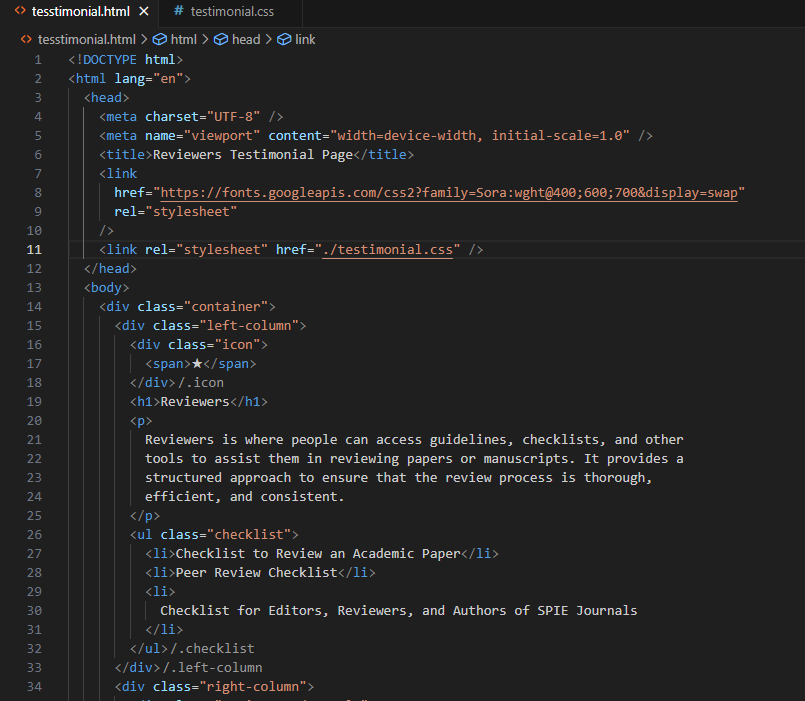Click rel="stylesheet" on line 9
Image resolution: width=805 pixels, height=701 pixels.
pyautogui.click(x=176, y=212)
